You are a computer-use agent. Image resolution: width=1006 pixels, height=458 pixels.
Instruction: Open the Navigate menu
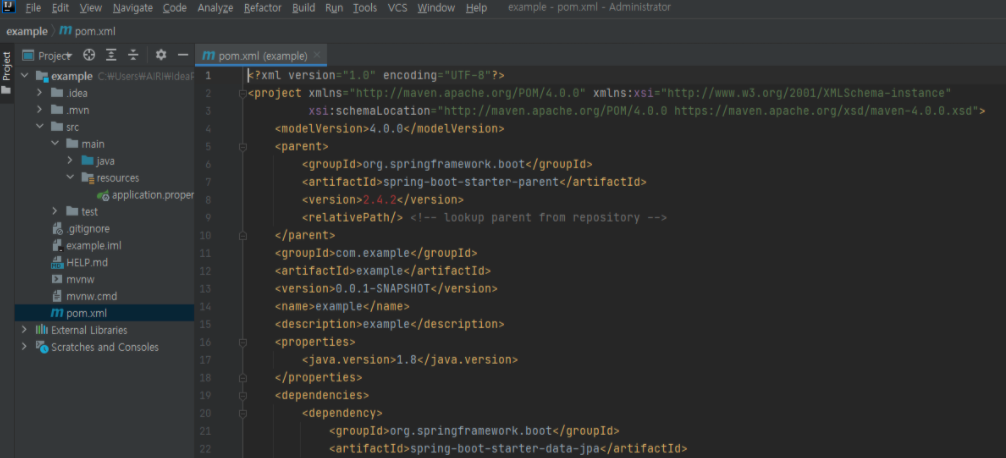pos(133,8)
